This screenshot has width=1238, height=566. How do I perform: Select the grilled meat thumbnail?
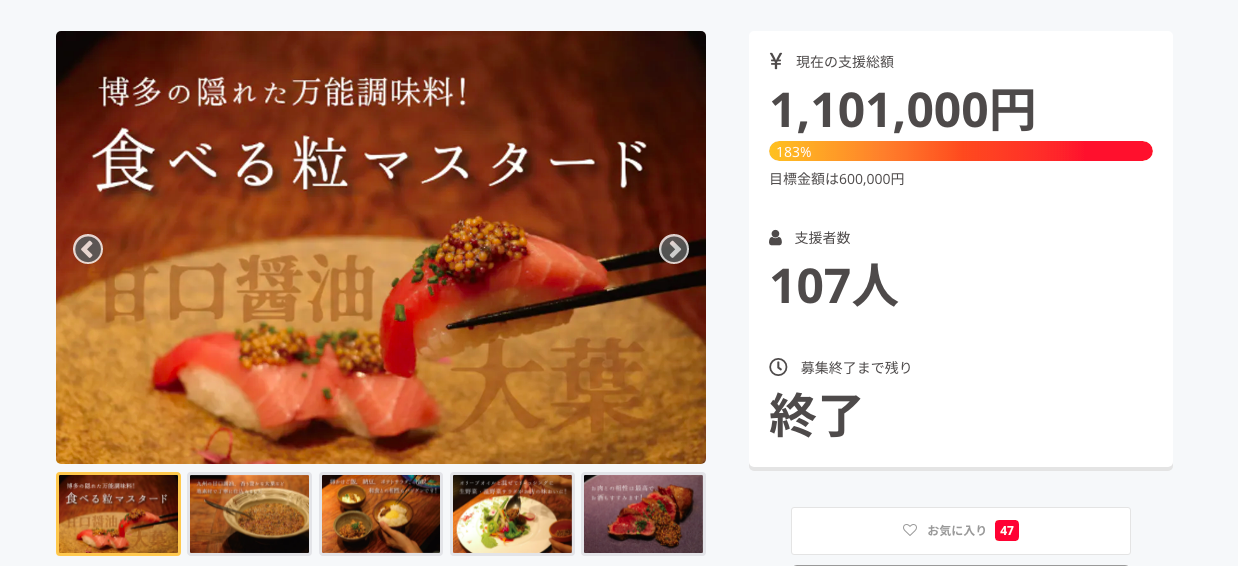click(644, 514)
